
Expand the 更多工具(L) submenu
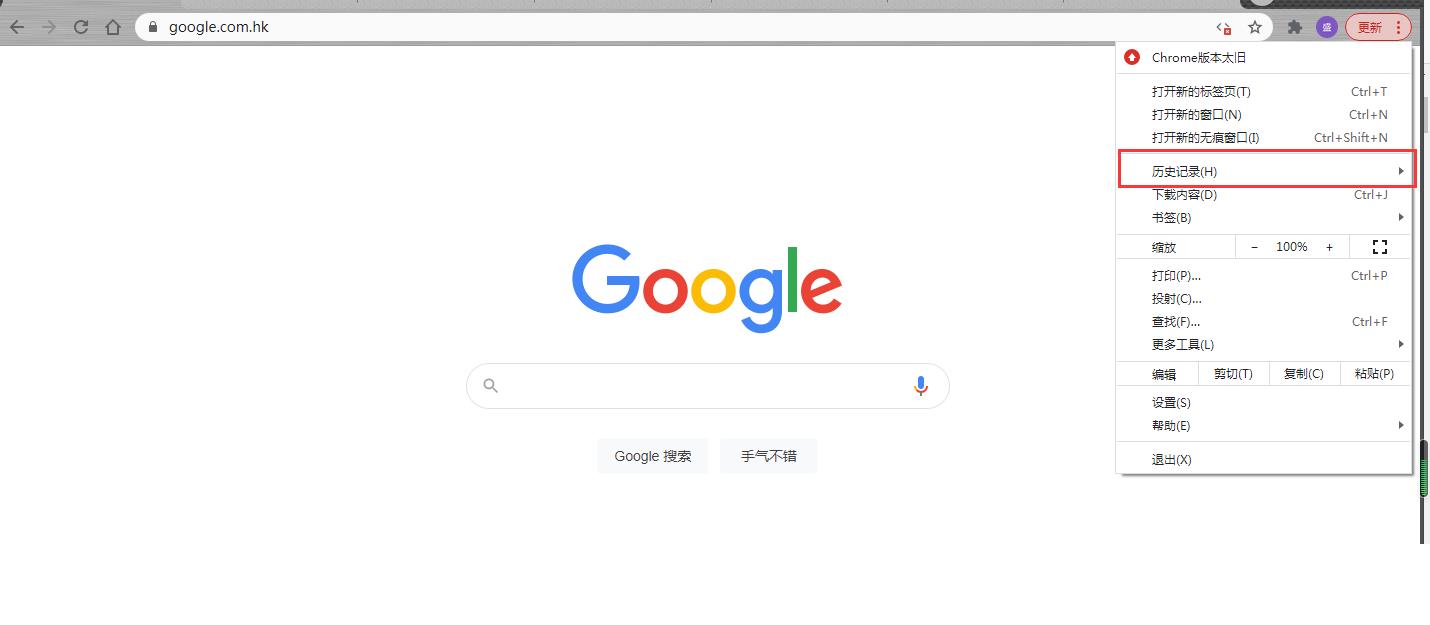[1264, 344]
